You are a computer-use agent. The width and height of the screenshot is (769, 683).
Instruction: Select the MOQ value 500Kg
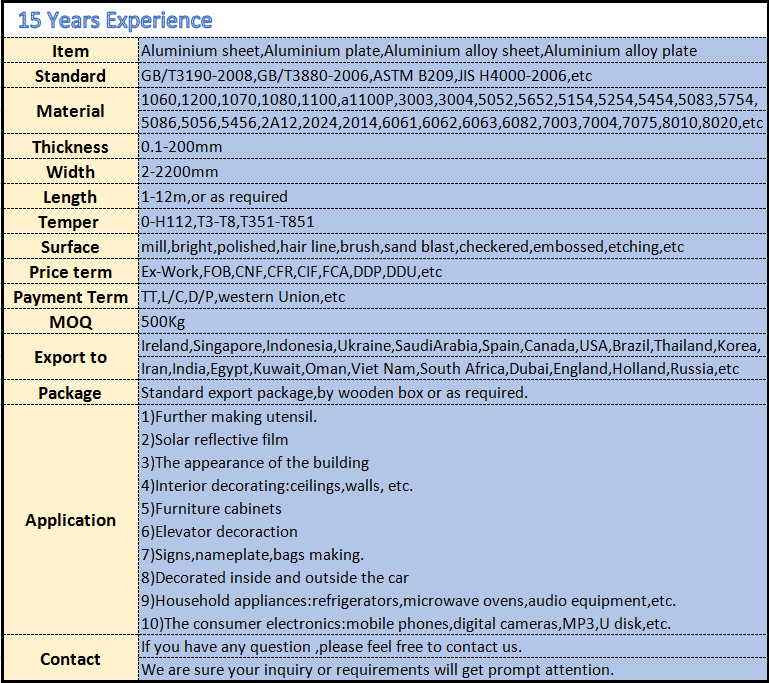(163, 322)
